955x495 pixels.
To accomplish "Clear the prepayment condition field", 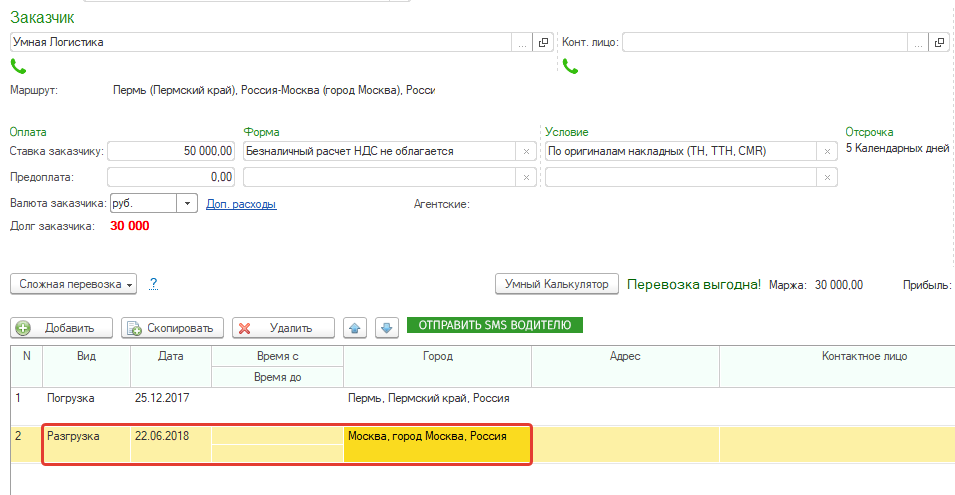I will coord(827,178).
